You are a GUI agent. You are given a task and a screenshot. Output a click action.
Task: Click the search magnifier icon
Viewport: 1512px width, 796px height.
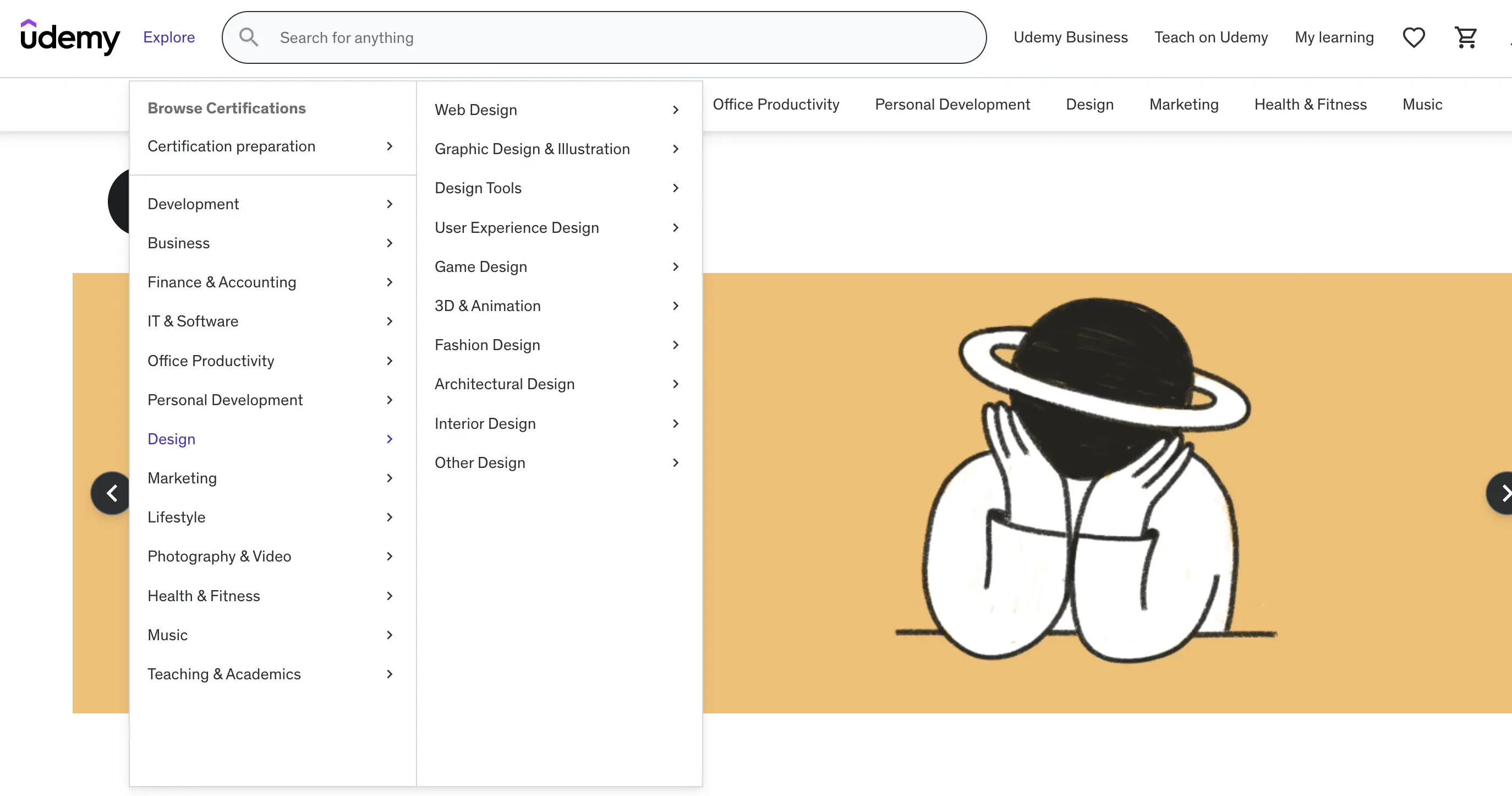pos(248,37)
